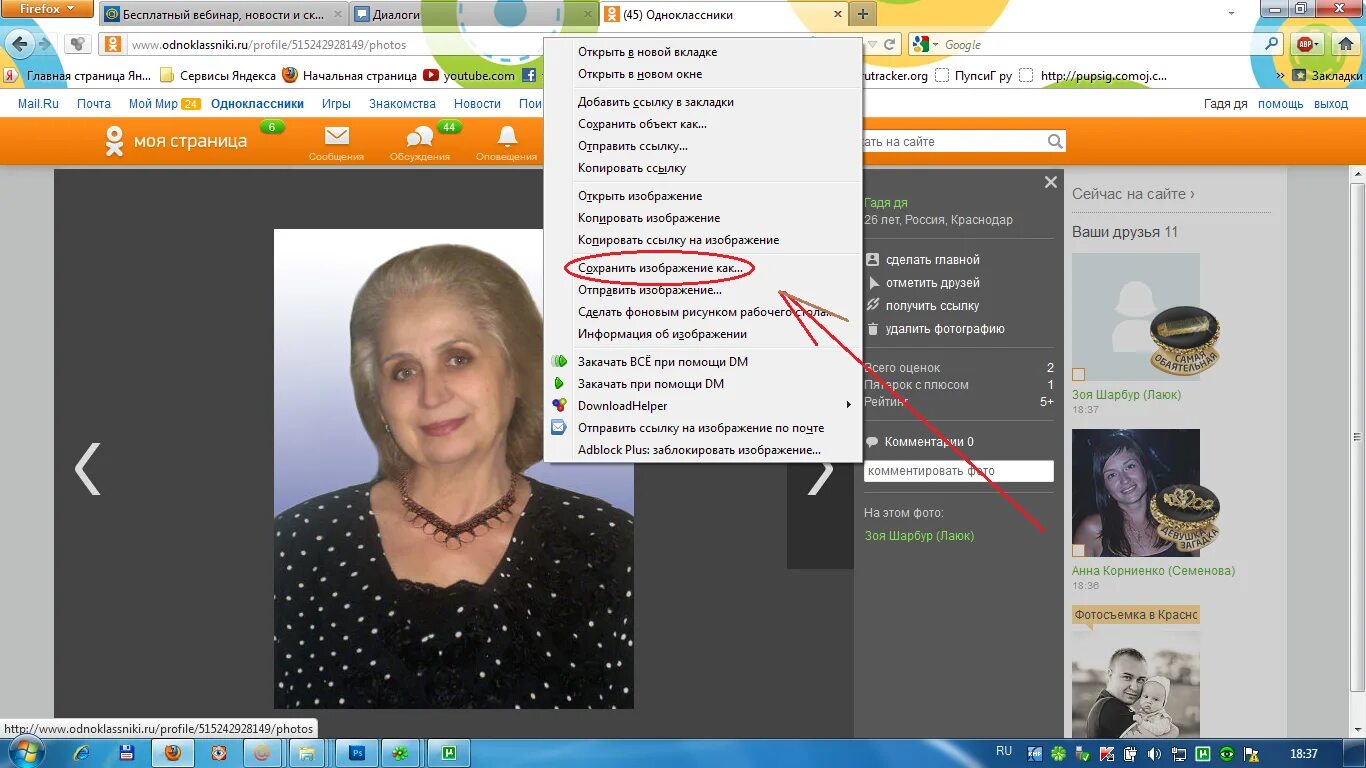Click 'сделать главной' link
The height and width of the screenshot is (768, 1366).
click(933, 260)
